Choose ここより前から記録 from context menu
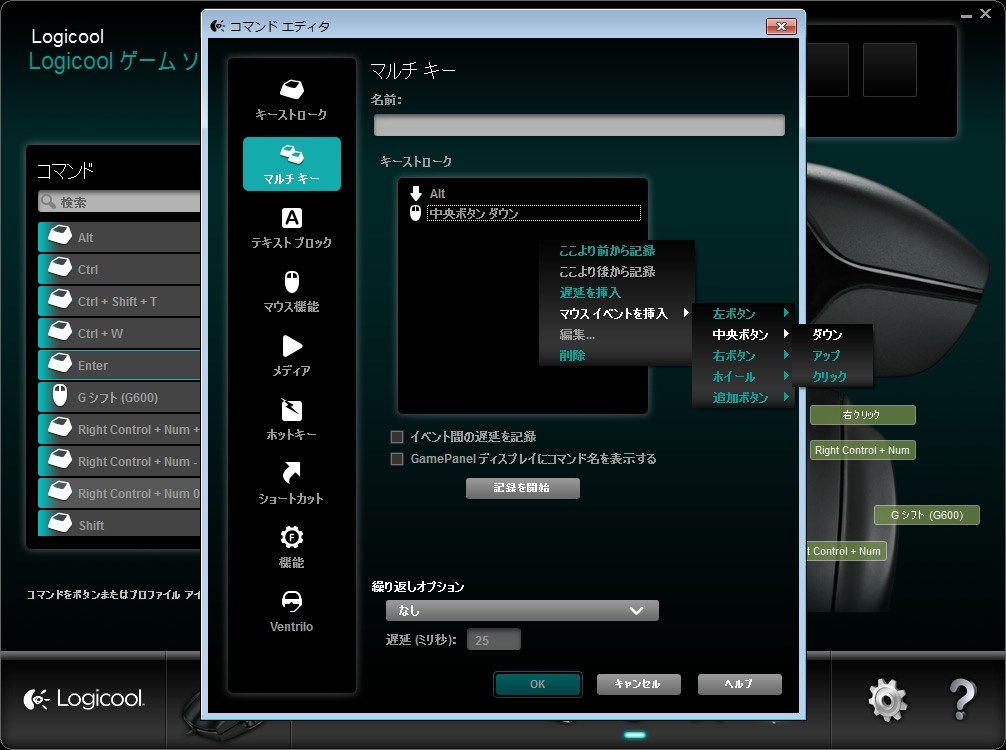1006x750 pixels. pos(607,251)
